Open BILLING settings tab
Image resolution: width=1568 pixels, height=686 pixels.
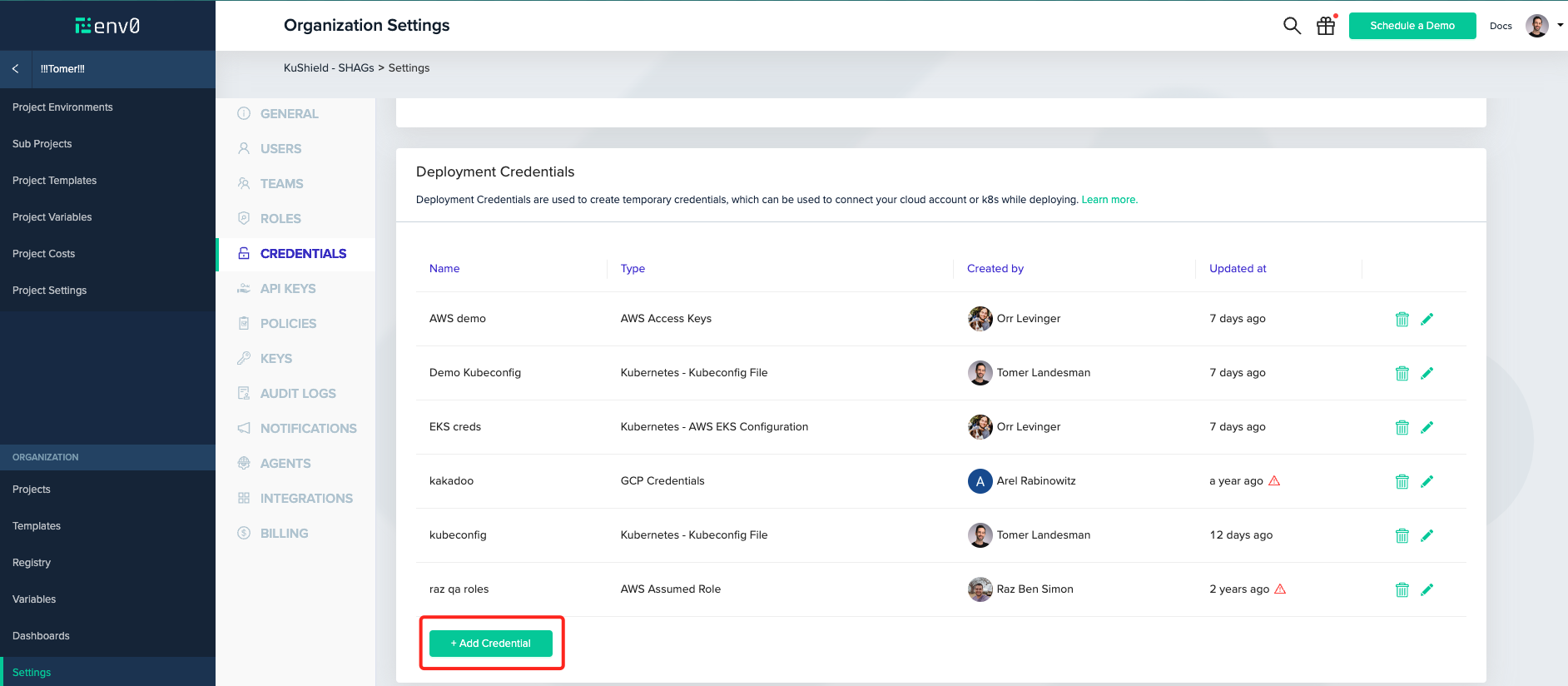(x=284, y=534)
